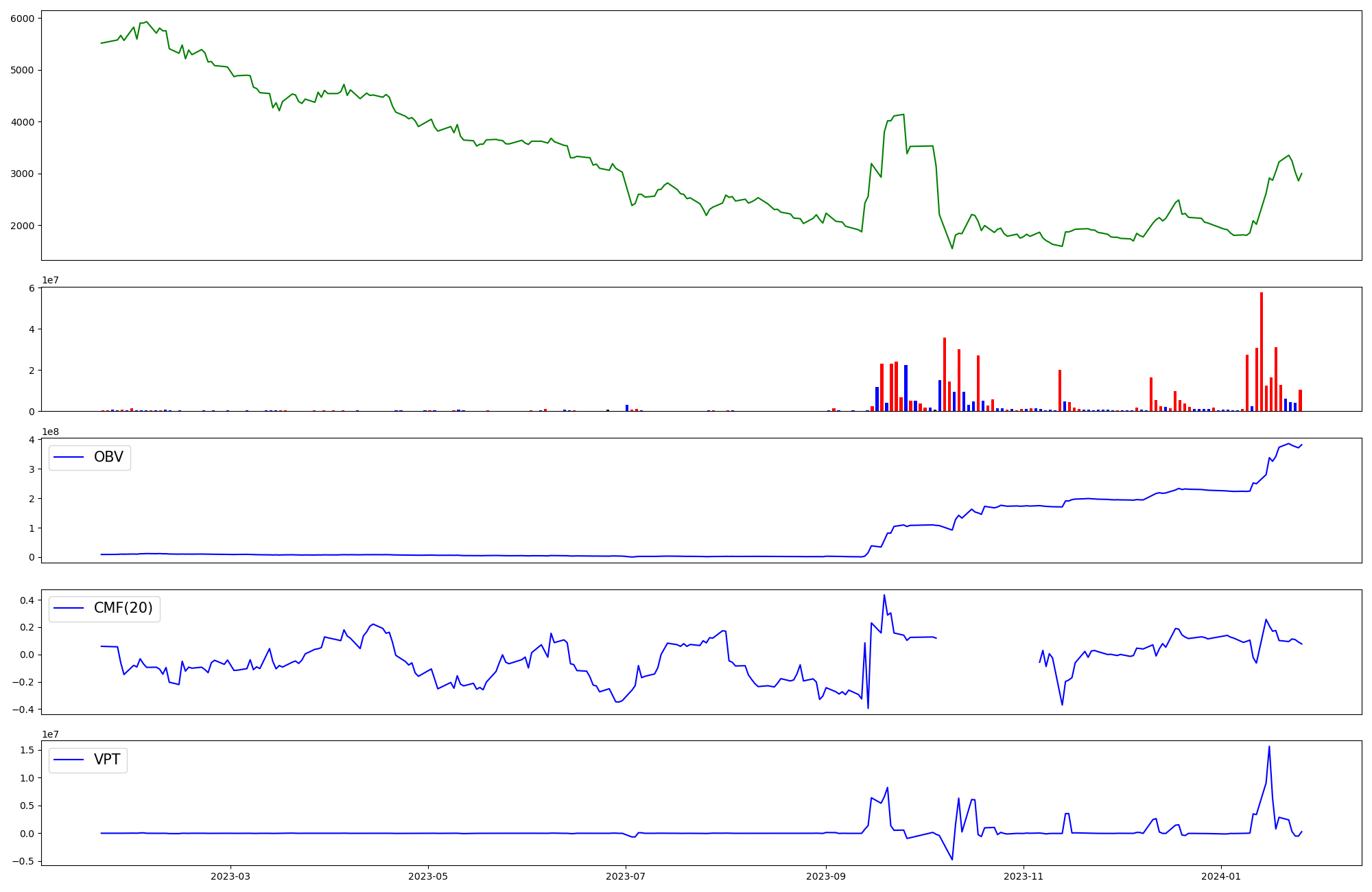Click the 2023-07 date axis label

(x=626, y=876)
